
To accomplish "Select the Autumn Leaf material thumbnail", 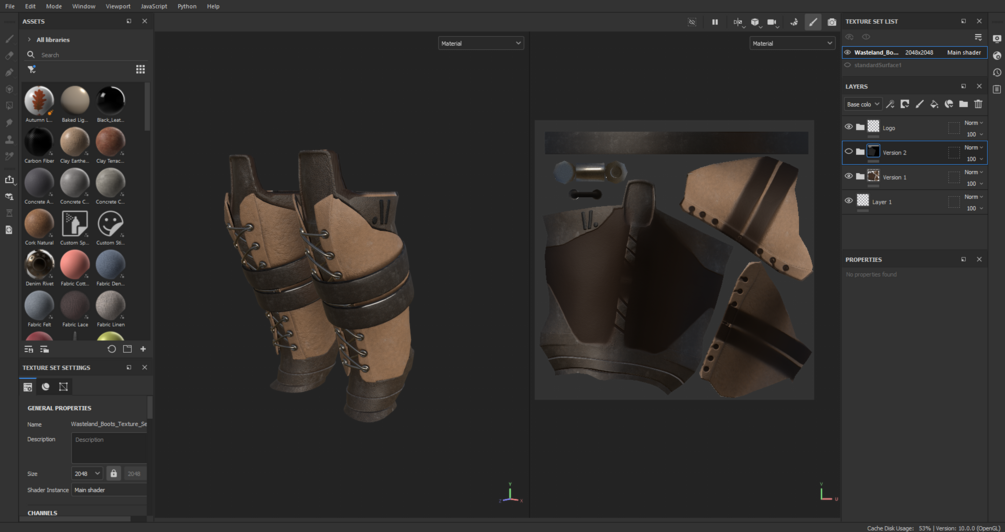I will point(39,100).
